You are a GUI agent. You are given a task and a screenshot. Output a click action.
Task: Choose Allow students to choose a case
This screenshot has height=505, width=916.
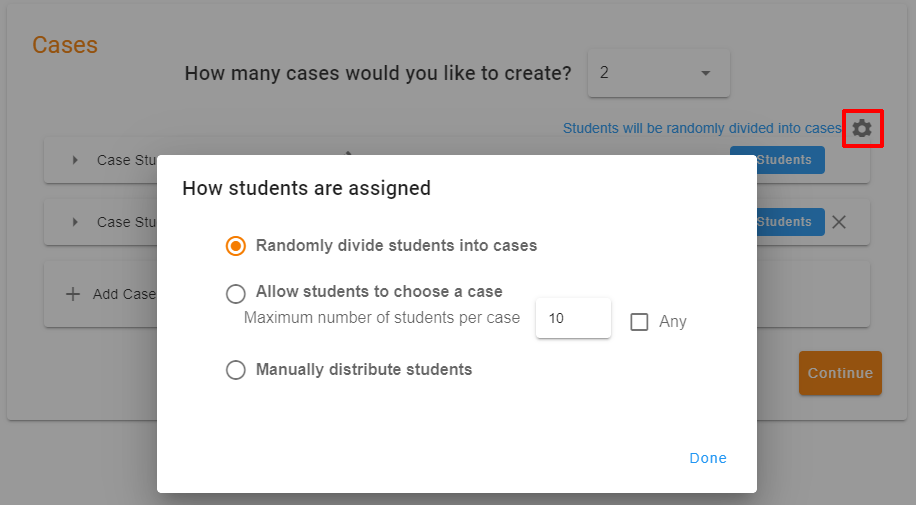(236, 293)
